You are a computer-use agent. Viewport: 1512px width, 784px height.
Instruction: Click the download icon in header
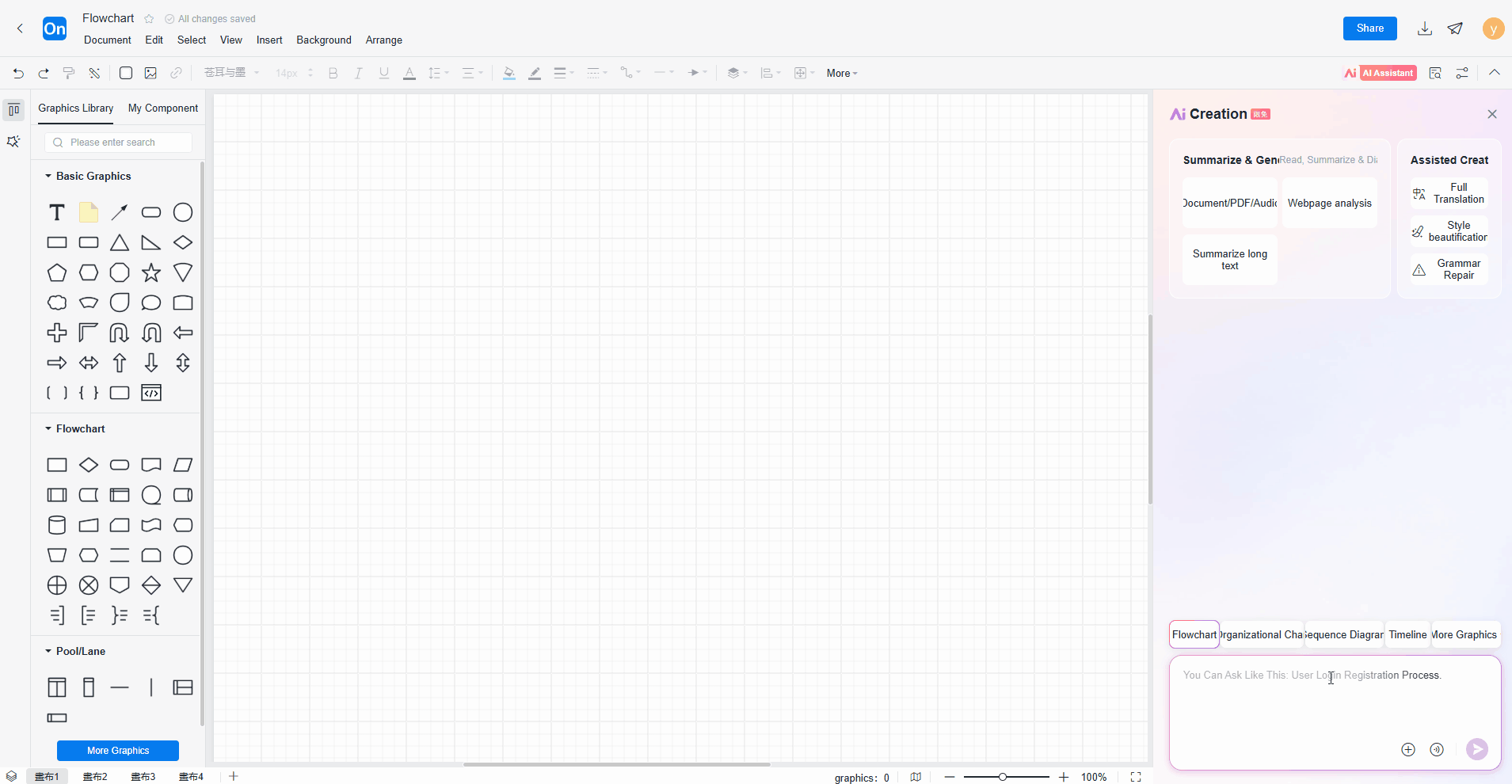point(1424,29)
